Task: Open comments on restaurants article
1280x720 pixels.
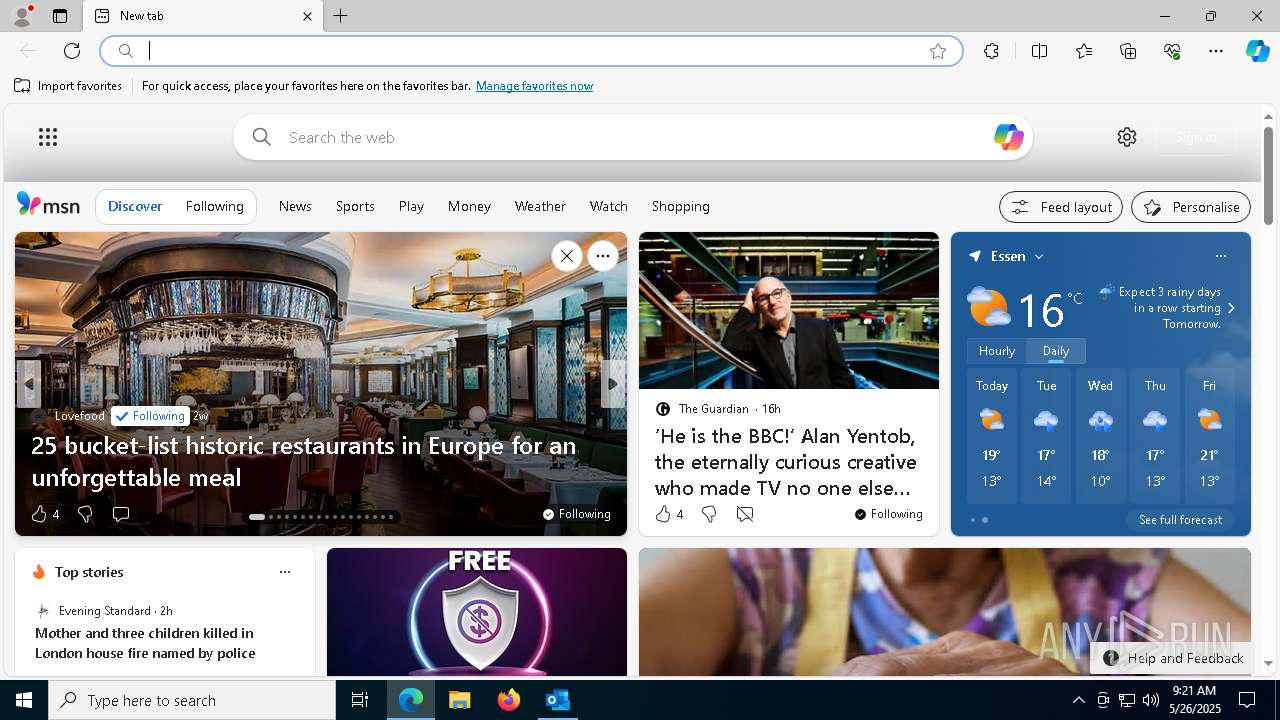Action: click(121, 514)
